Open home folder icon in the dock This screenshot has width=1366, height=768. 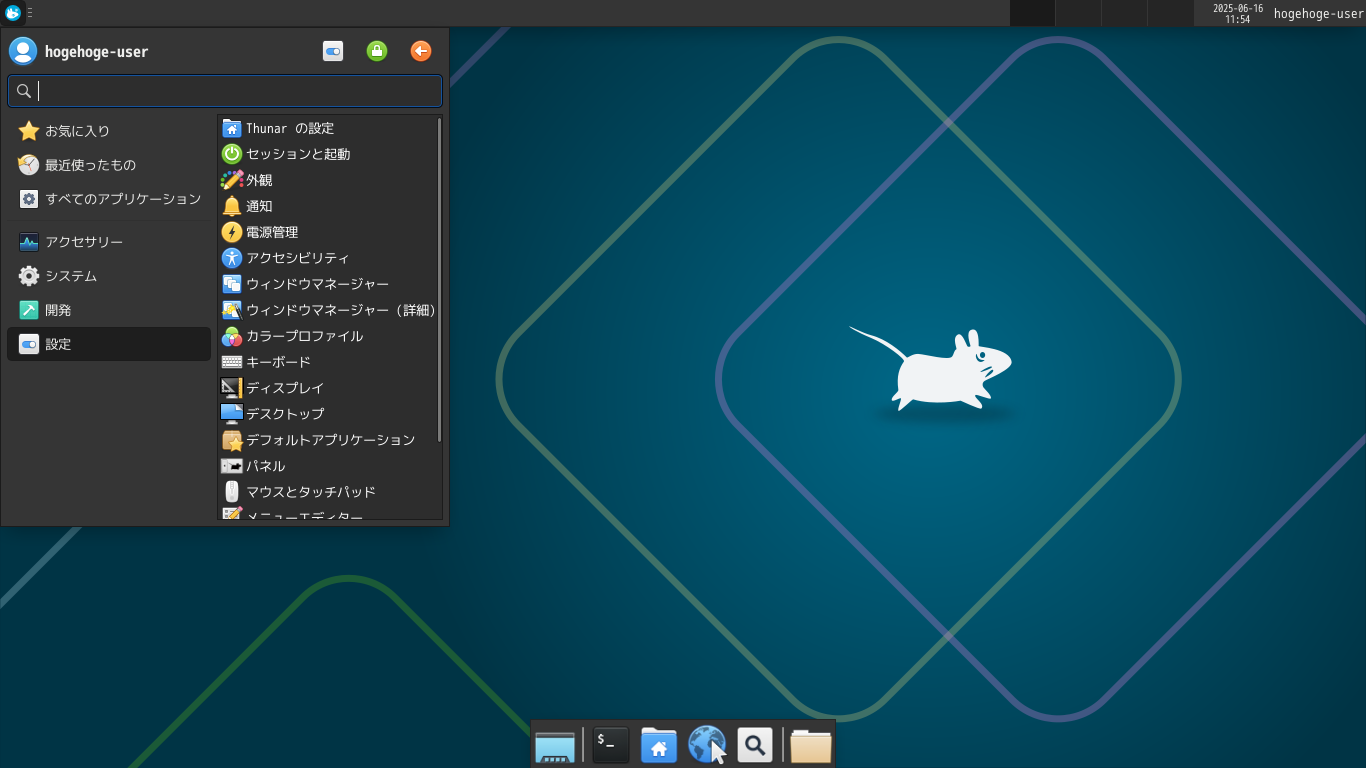coord(658,745)
